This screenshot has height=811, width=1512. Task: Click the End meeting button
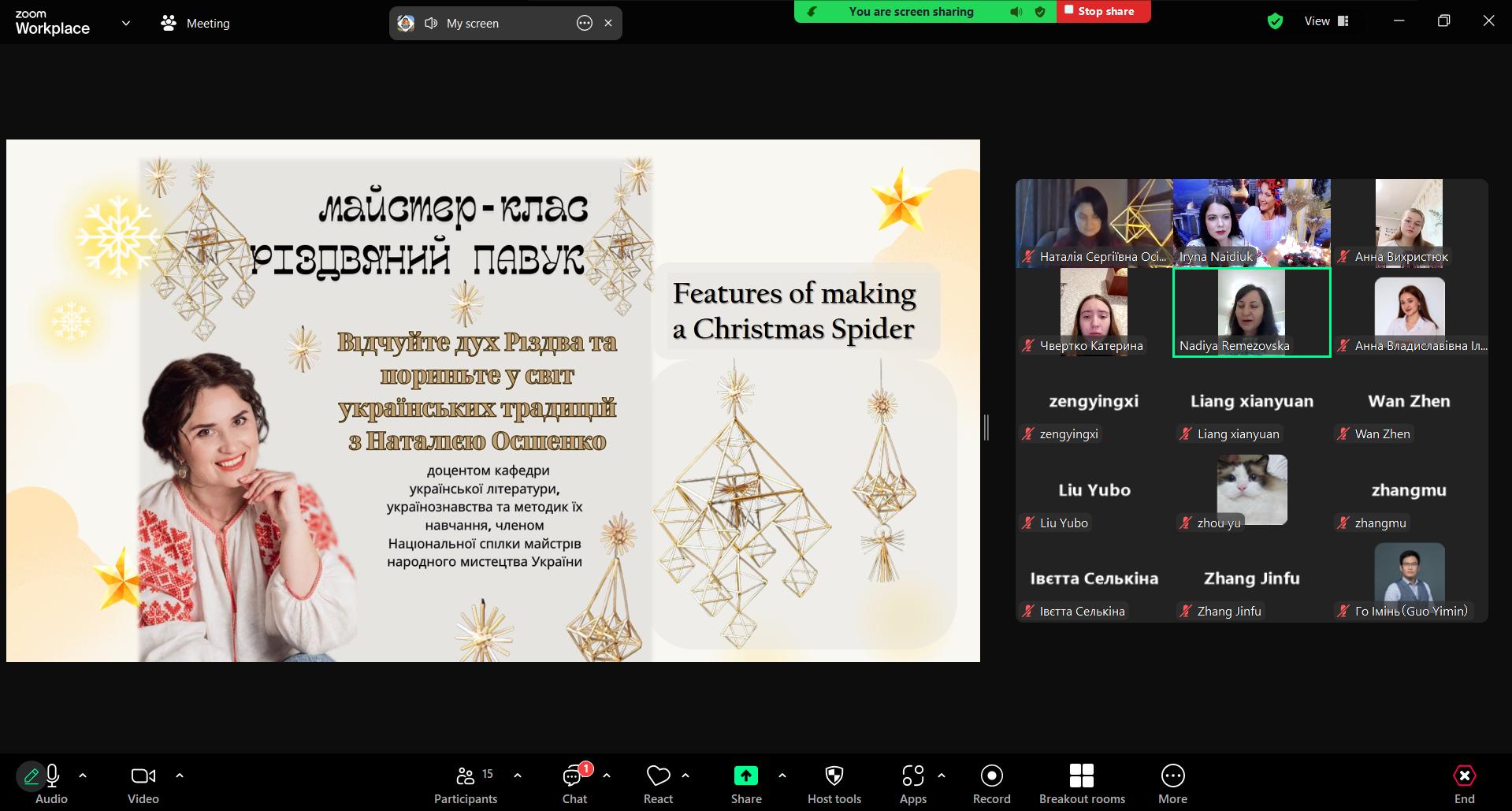[x=1464, y=785]
